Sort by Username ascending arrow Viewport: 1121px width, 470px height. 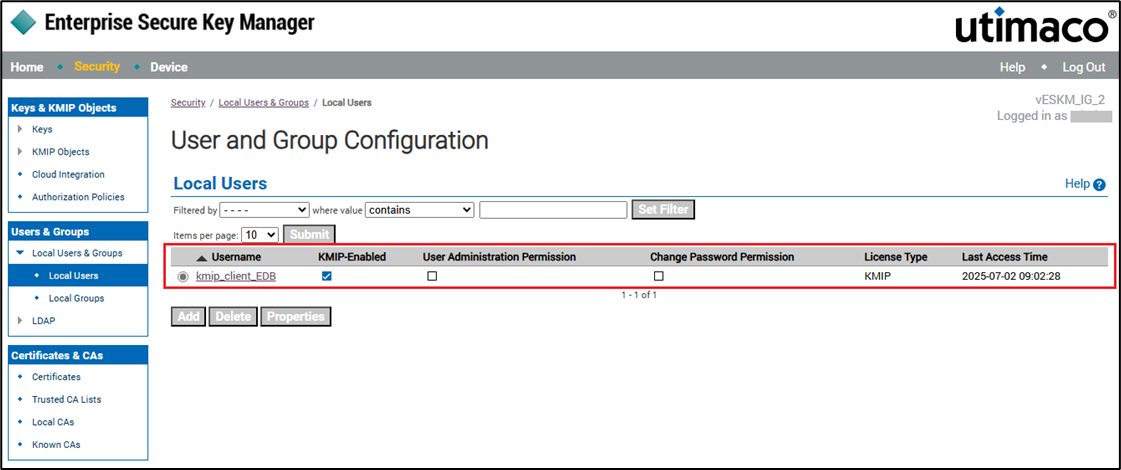[x=202, y=258]
